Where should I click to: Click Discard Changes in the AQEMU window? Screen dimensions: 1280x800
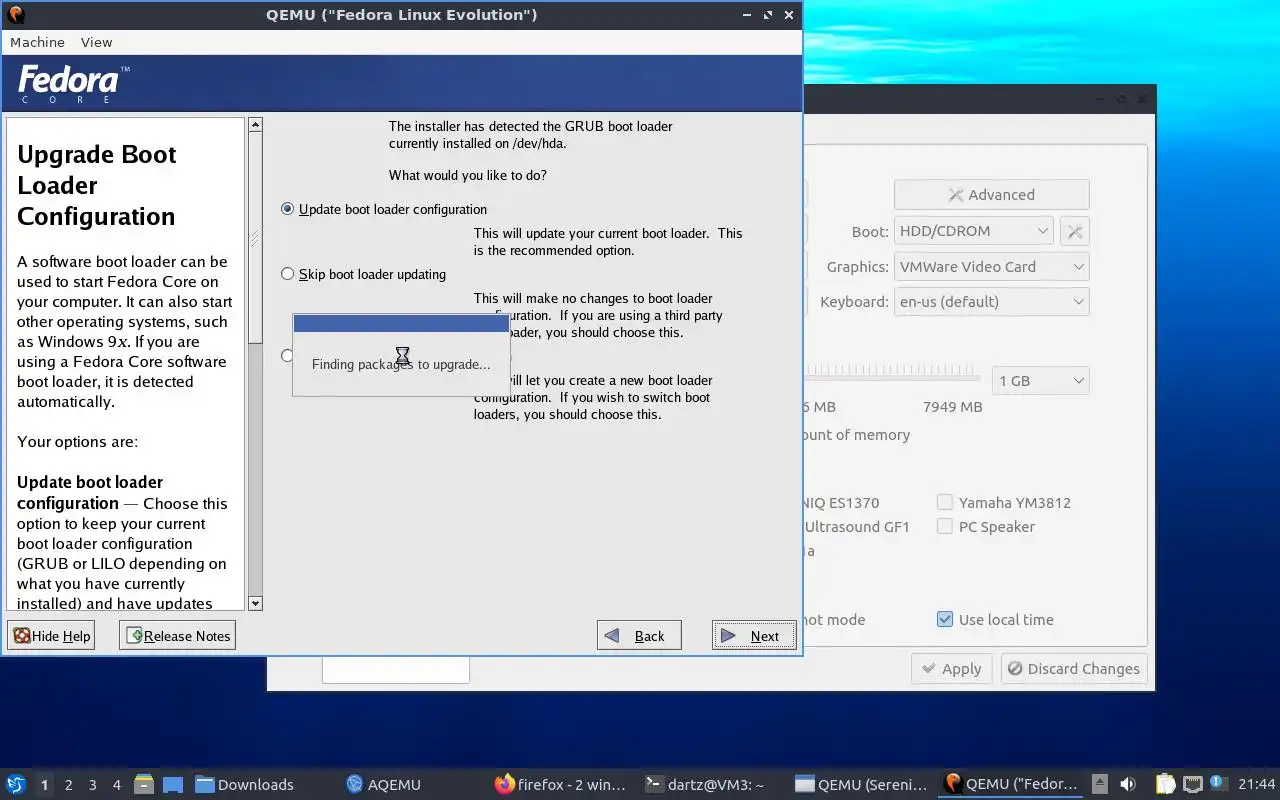coord(1074,669)
